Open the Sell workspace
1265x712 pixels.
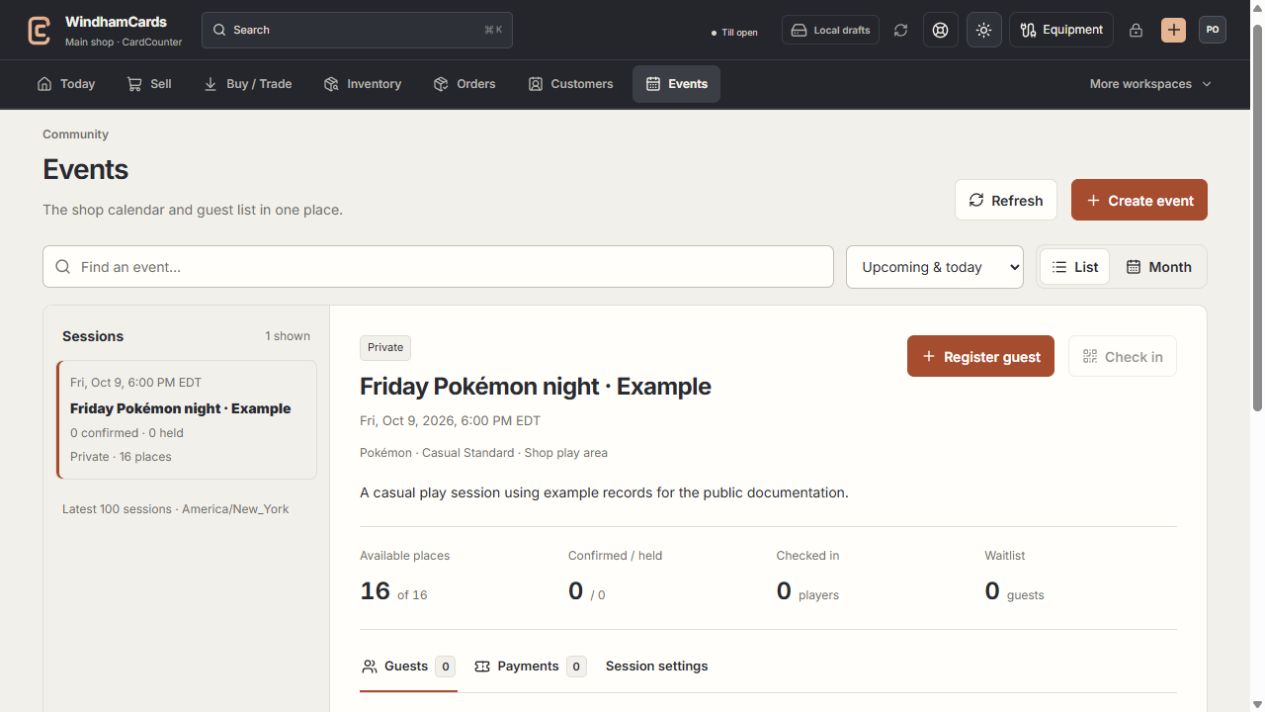pyautogui.click(x=149, y=84)
